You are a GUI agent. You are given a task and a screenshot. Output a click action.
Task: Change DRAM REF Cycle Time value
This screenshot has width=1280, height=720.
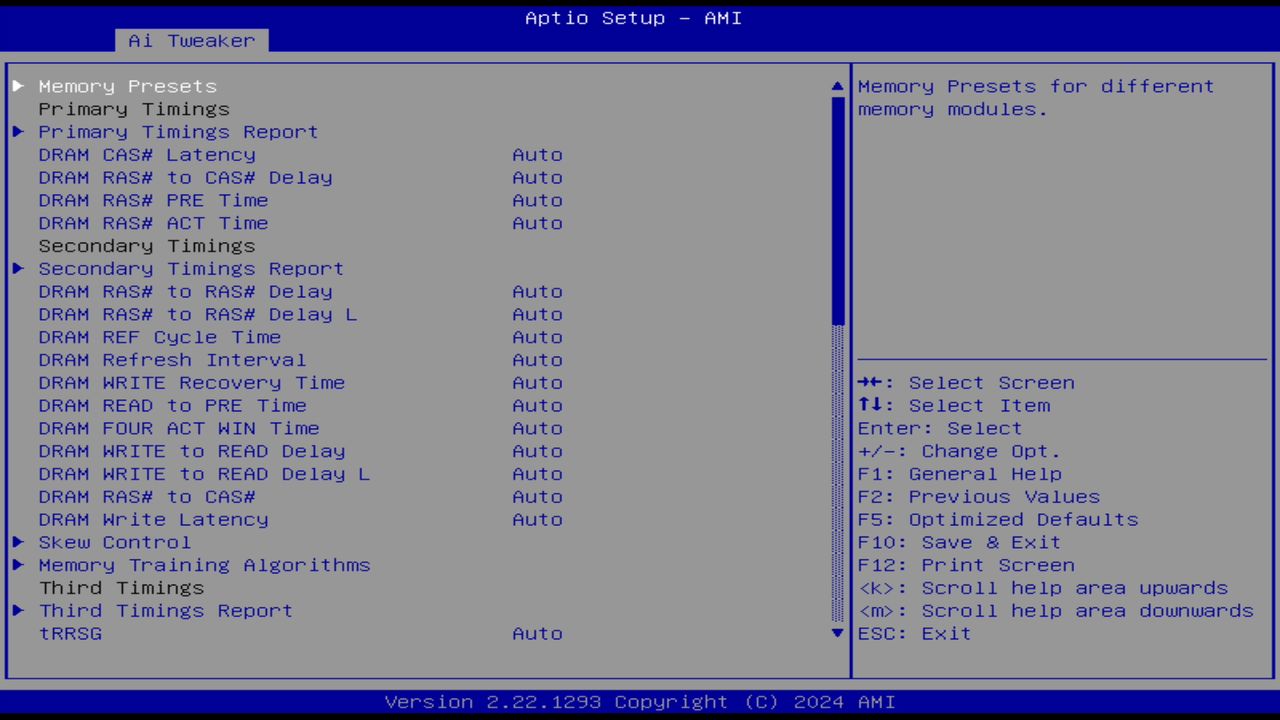point(537,338)
